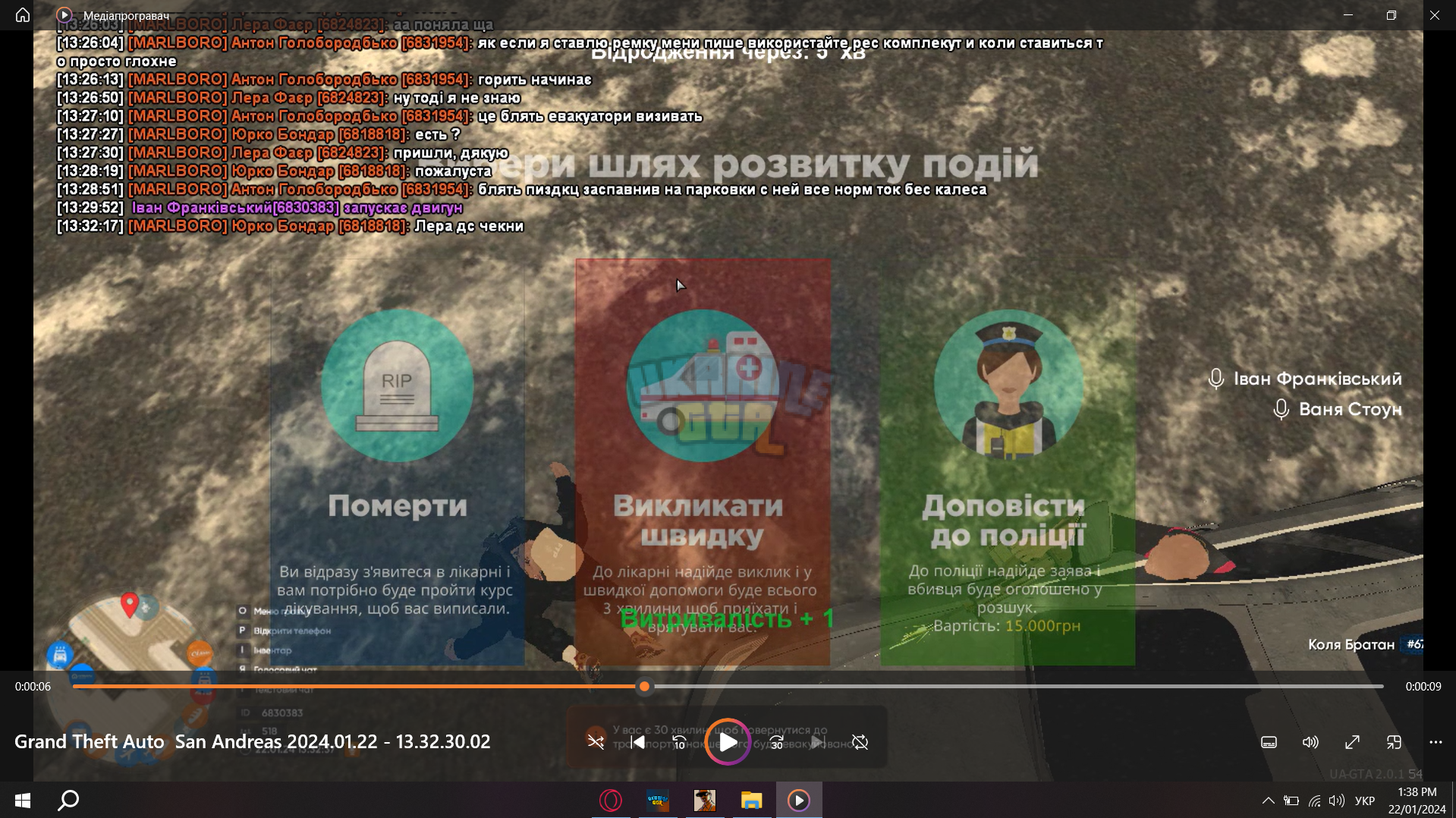Switch to mini player view

coord(1394,742)
